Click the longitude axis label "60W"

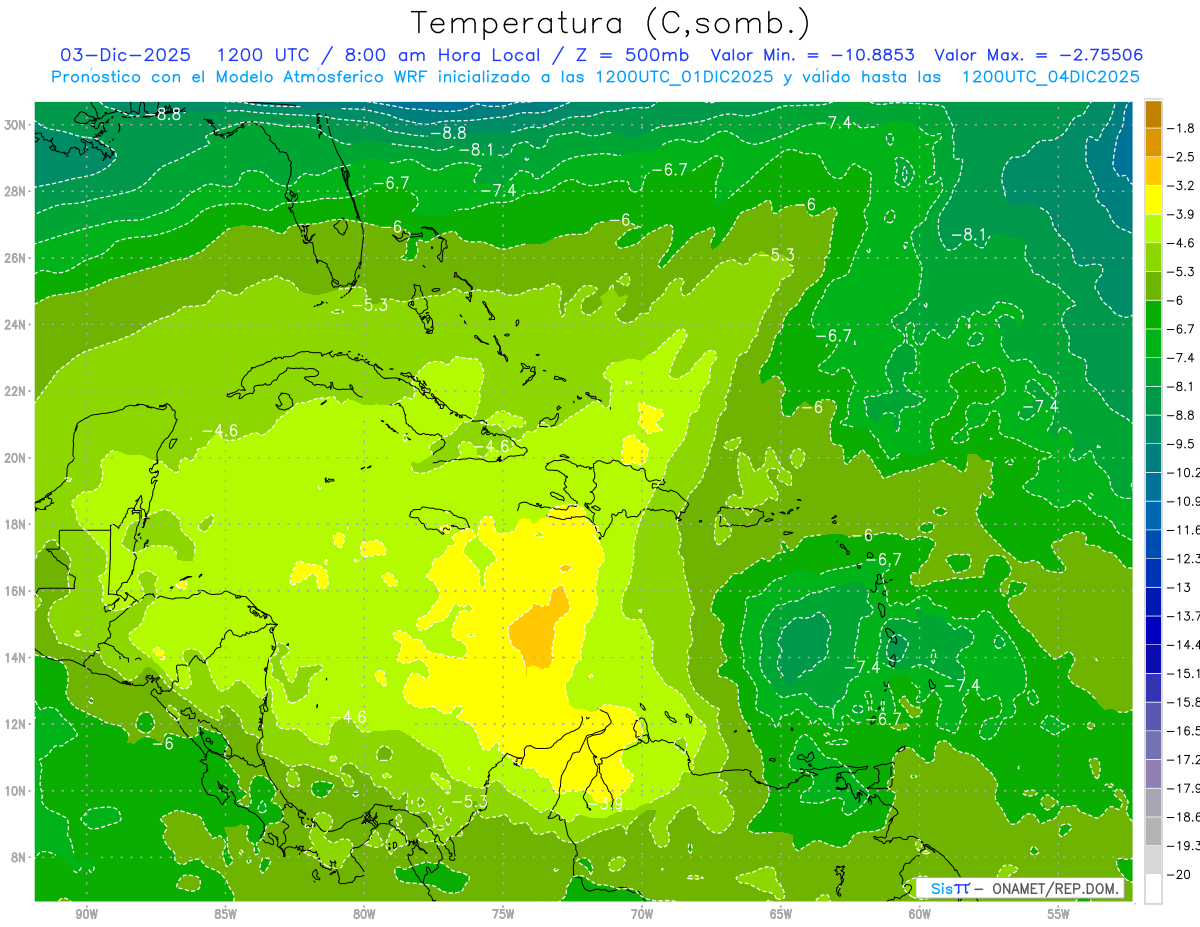(920, 915)
